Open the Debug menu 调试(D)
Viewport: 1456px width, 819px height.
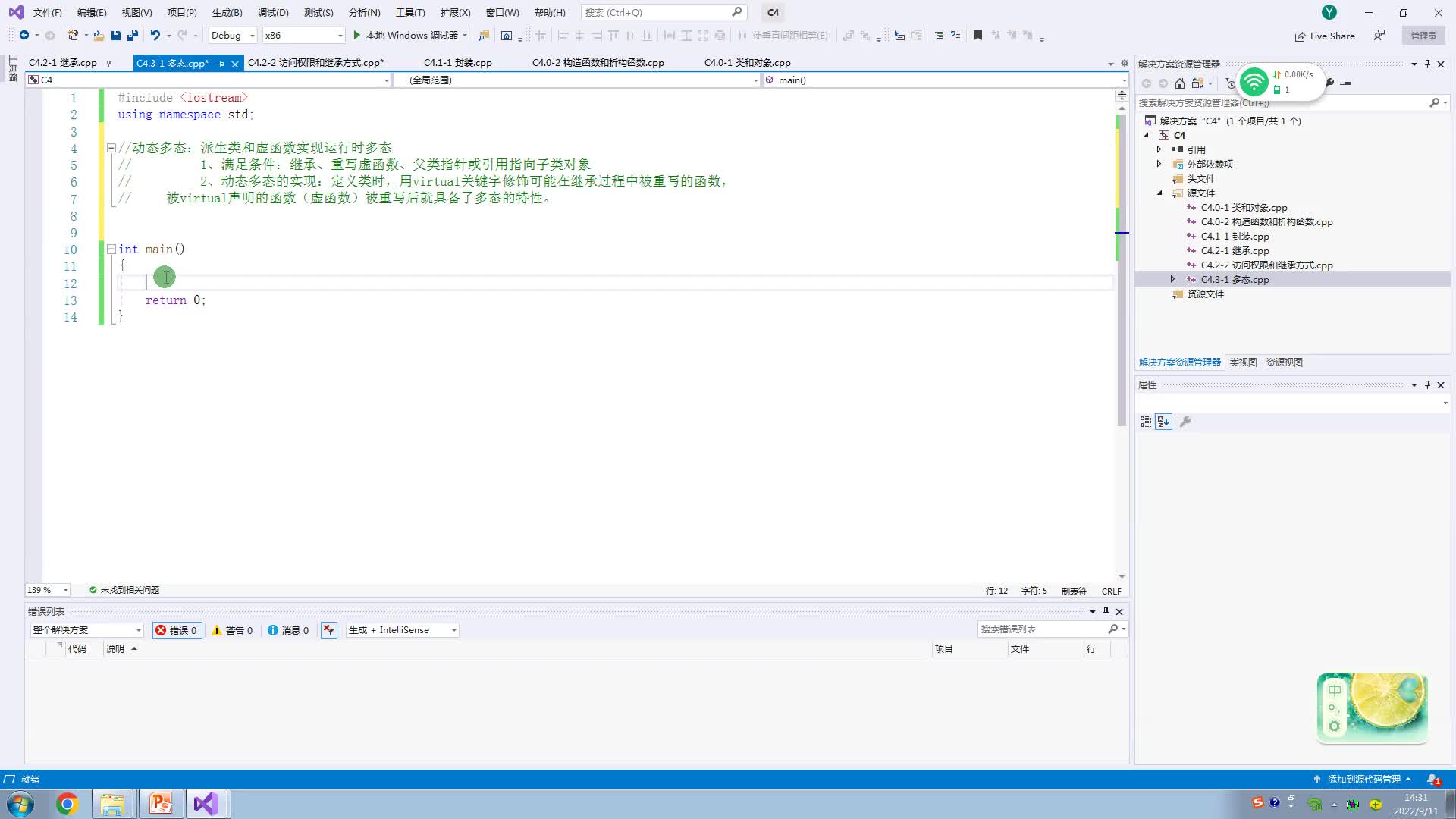[273, 13]
